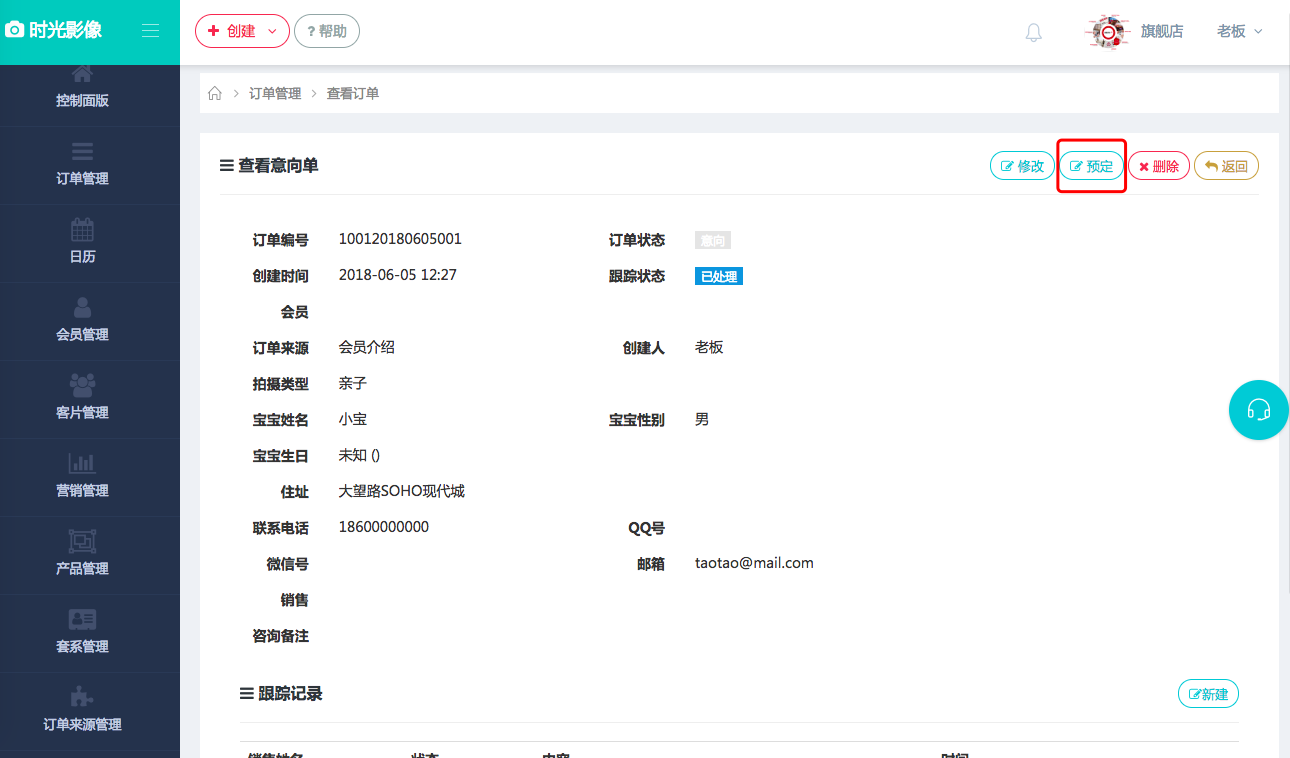The width and height of the screenshot is (1290, 758).
Task: Select 套系管理 package management
Action: 82,632
